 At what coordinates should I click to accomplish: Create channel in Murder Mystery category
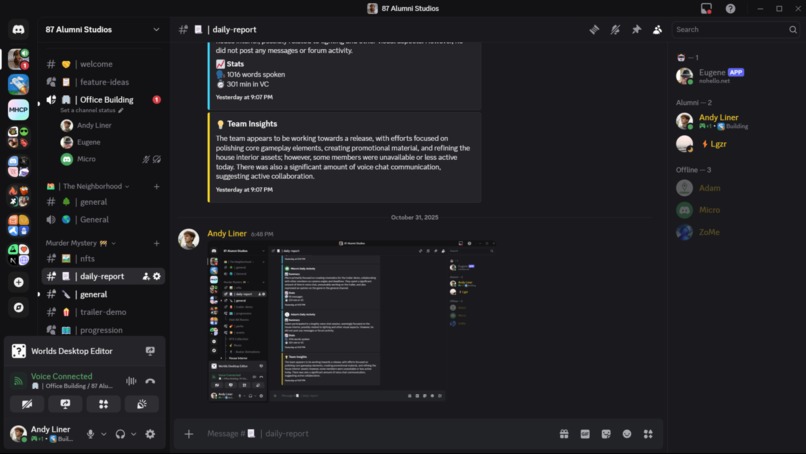(156, 243)
